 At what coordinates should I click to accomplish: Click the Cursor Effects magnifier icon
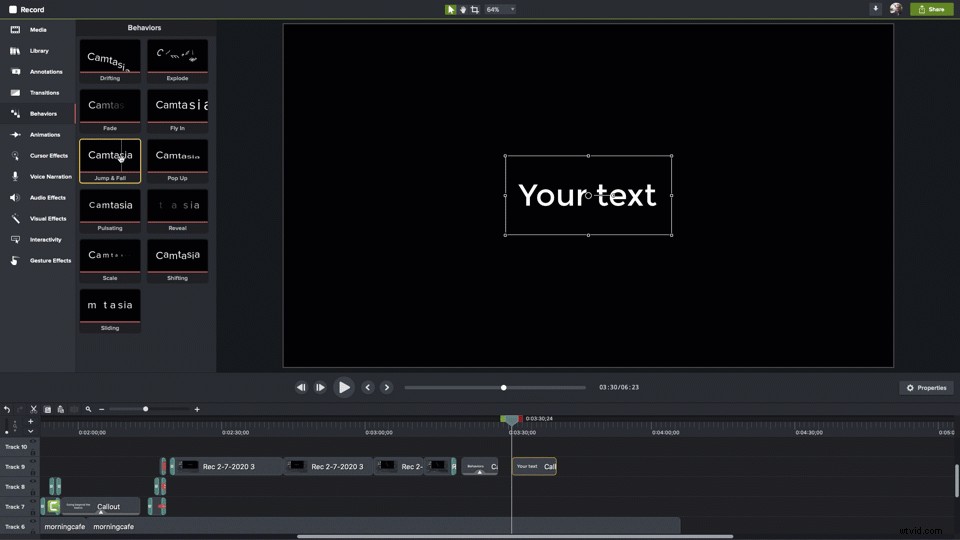pos(15,156)
